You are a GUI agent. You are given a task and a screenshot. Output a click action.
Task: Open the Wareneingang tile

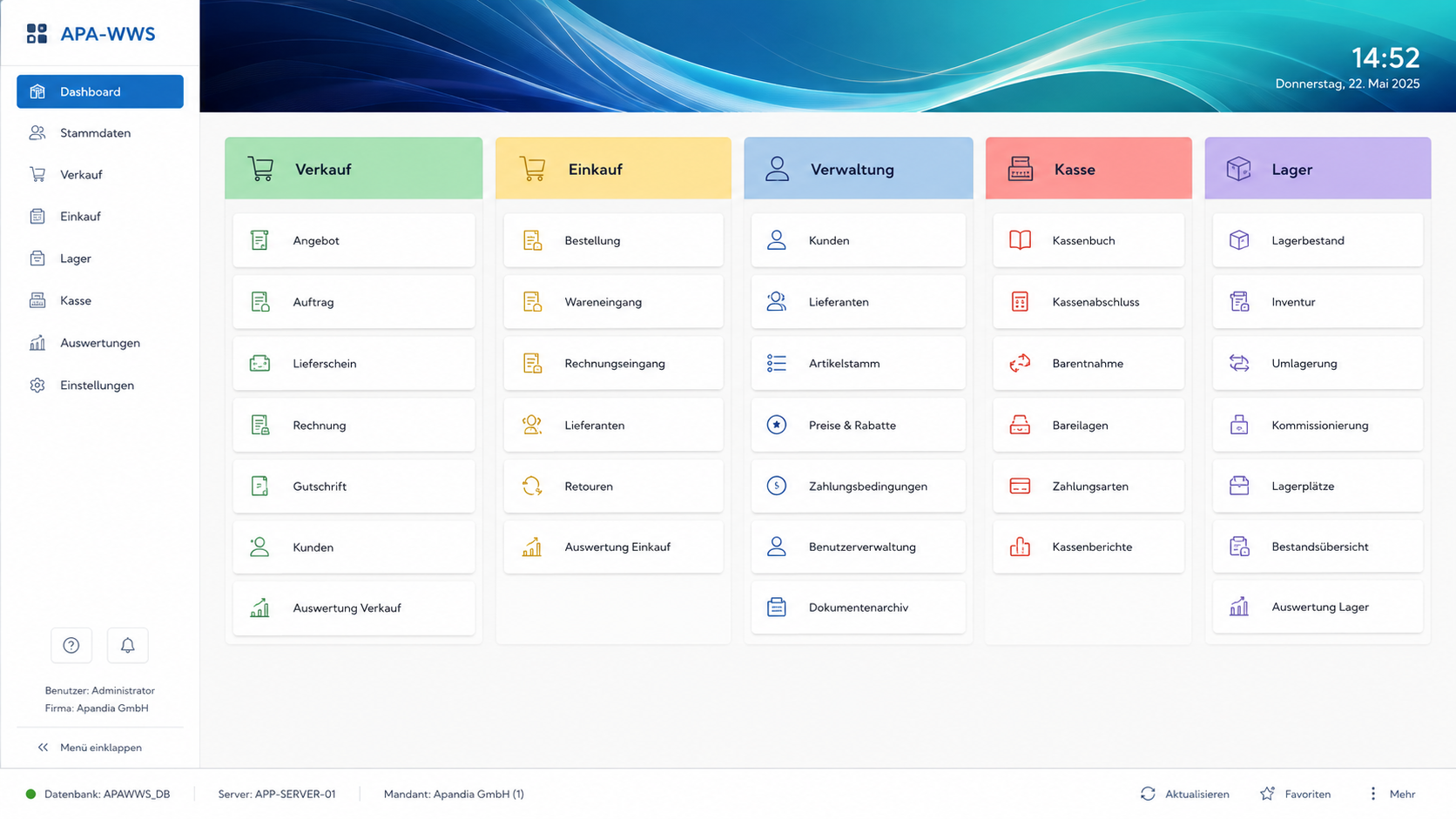click(613, 302)
